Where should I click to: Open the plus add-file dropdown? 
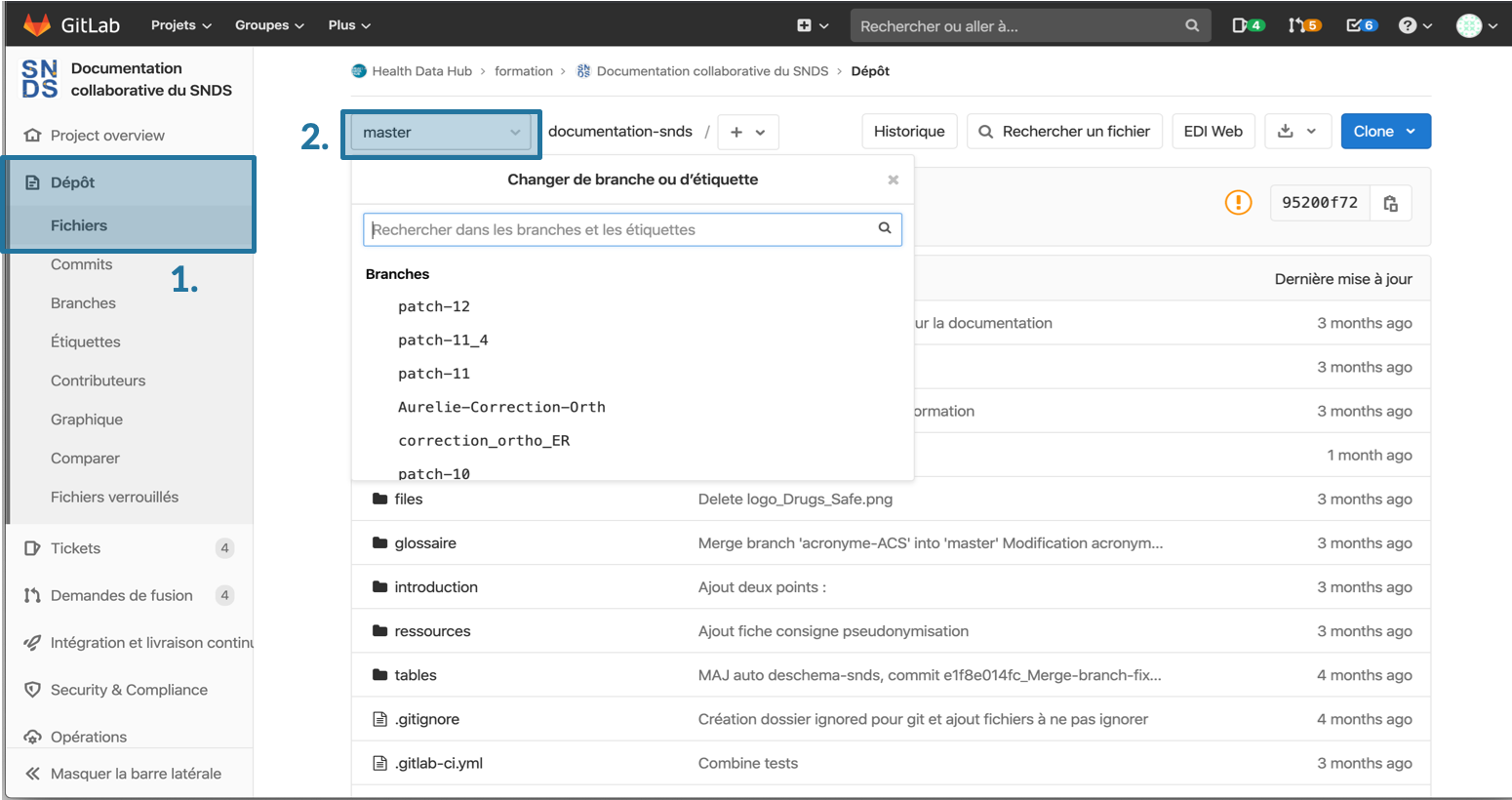point(747,133)
